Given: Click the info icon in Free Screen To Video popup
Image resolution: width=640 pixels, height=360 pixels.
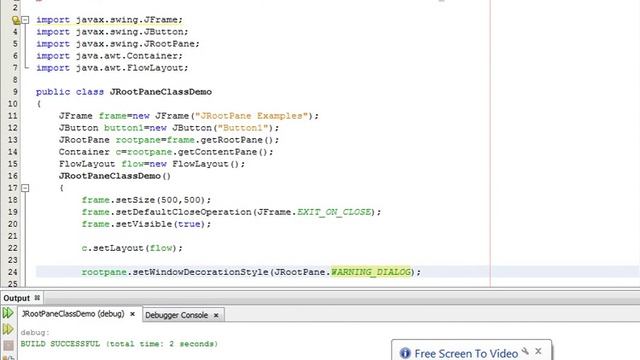Looking at the screenshot, I should (405, 353).
